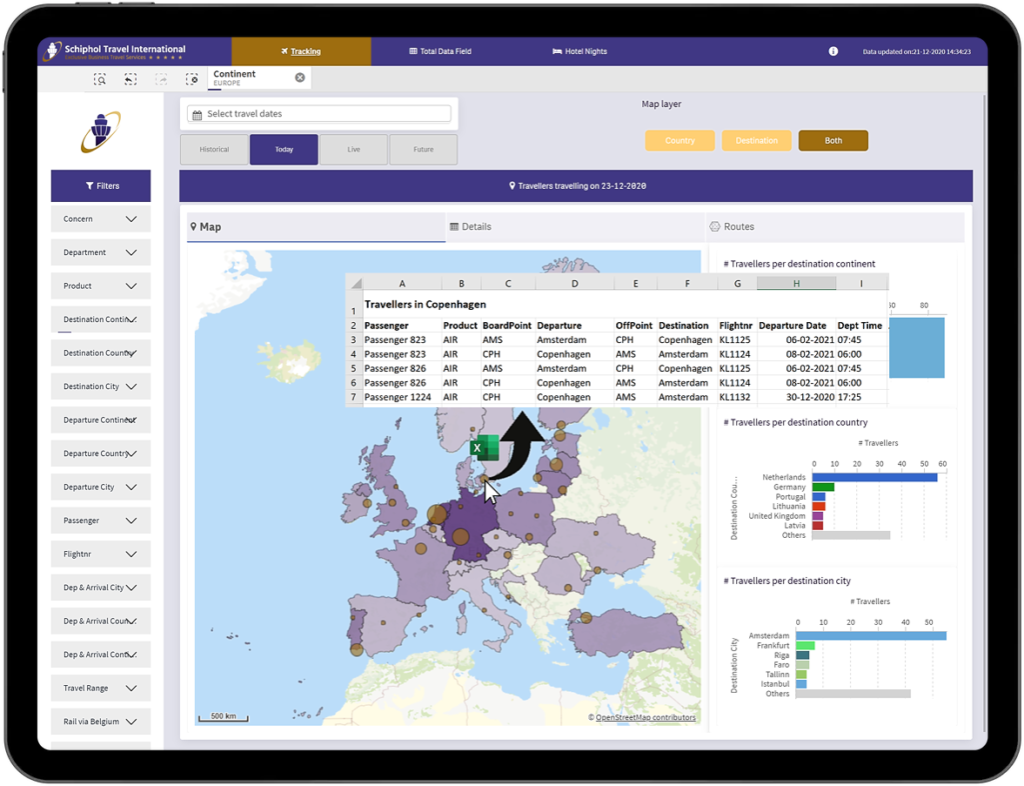
Task: Click the Others bar in country chart
Action: click(x=852, y=535)
